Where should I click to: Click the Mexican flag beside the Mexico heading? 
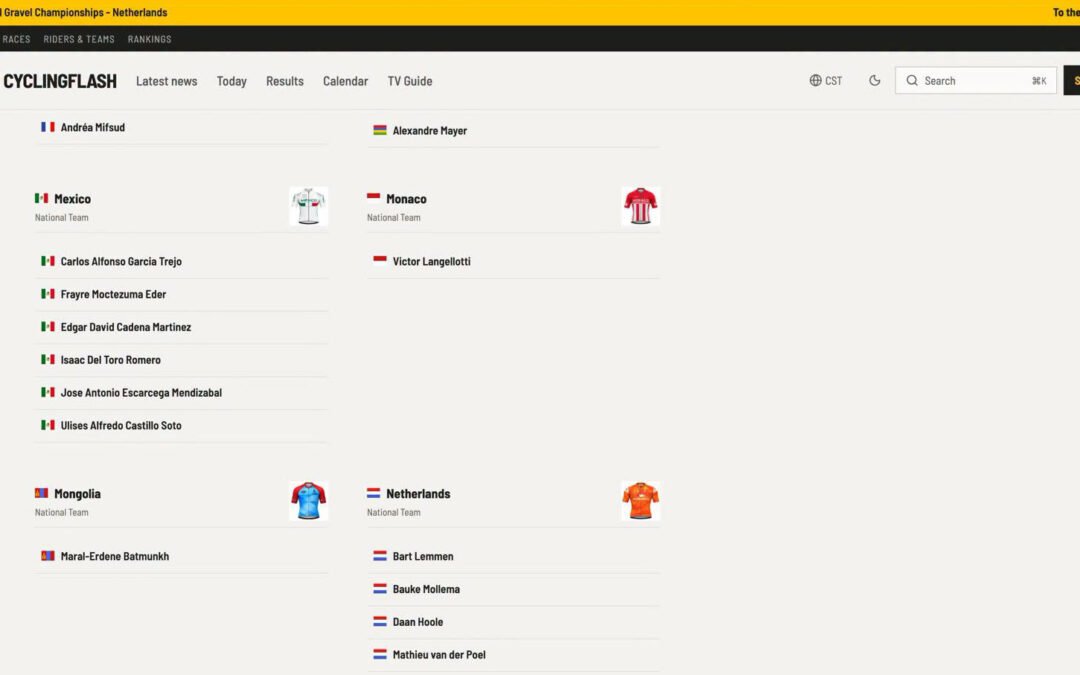(41, 198)
